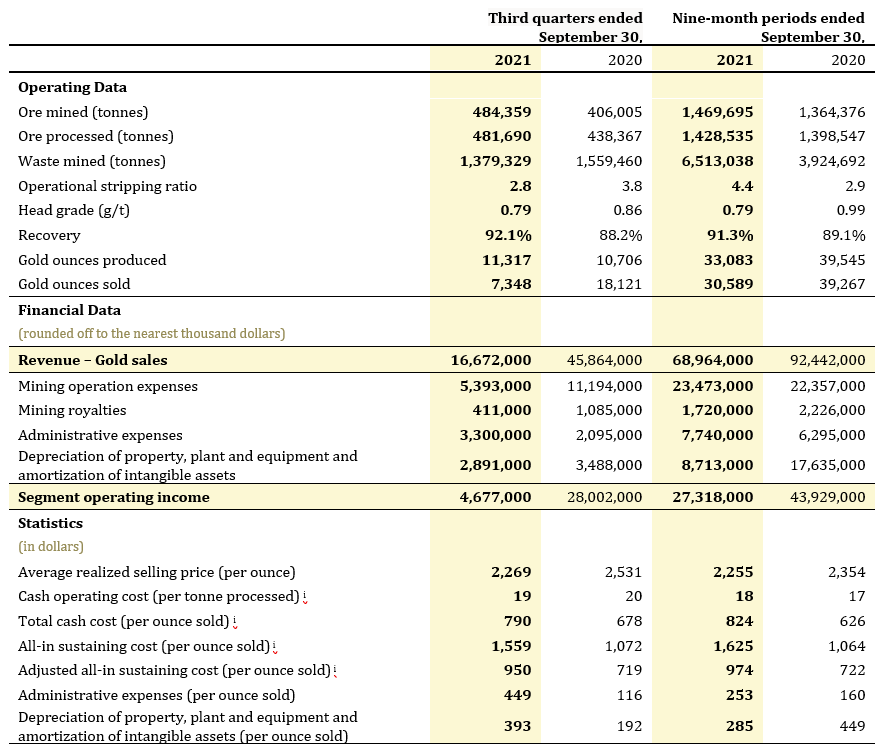The height and width of the screenshot is (753, 882).
Task: Select the 'Gold ounces produced' label
Action: [x=92, y=260]
